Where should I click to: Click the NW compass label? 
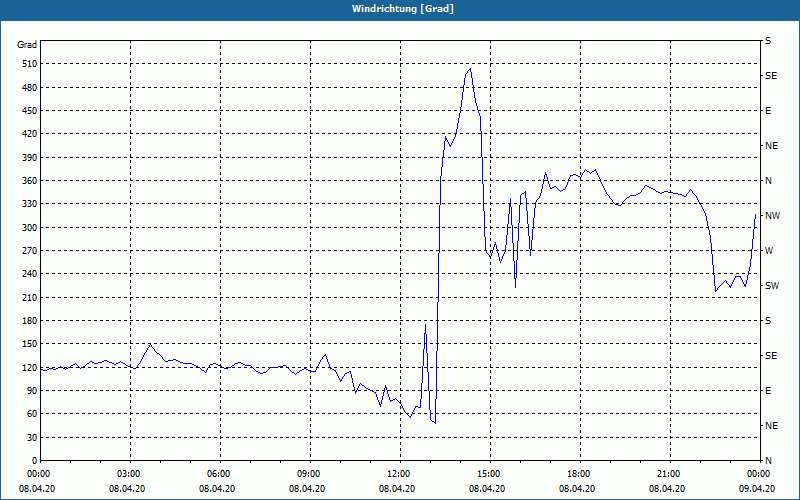(x=772, y=216)
